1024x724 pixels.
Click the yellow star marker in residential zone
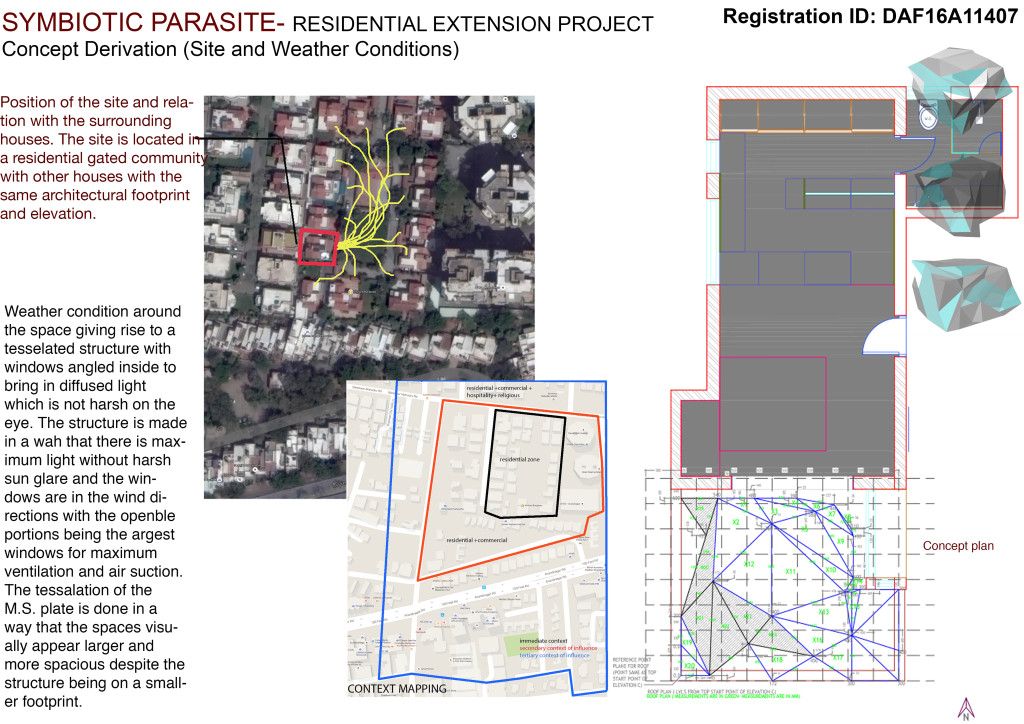(522, 505)
